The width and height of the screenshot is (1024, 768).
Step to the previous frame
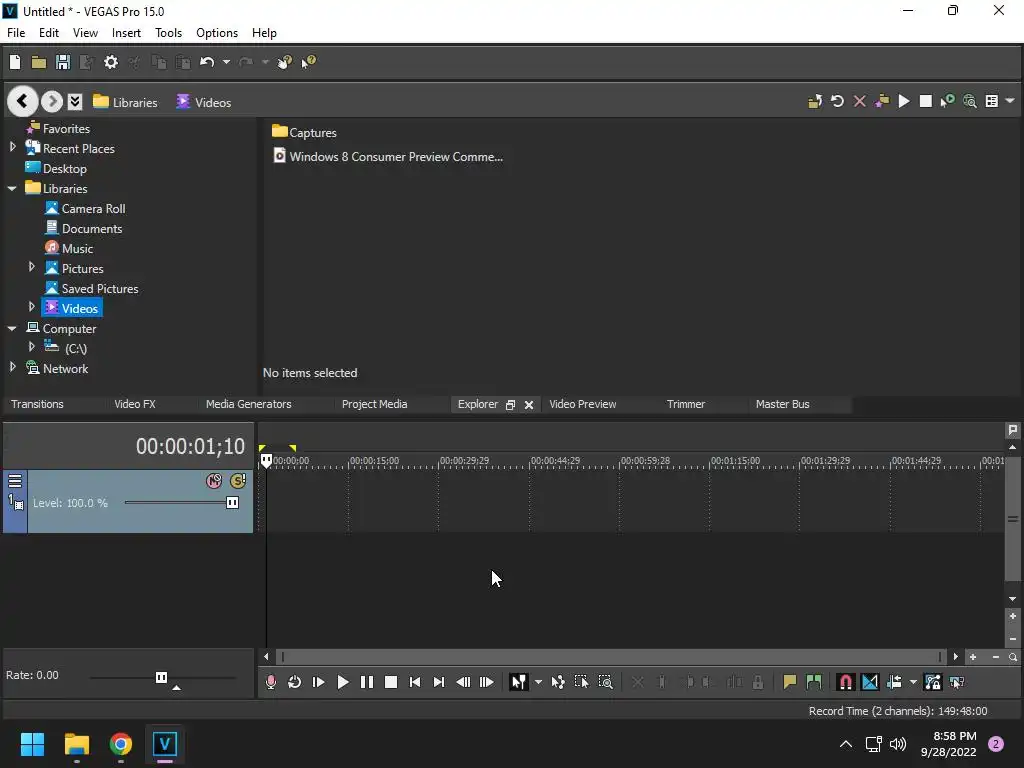tap(463, 682)
